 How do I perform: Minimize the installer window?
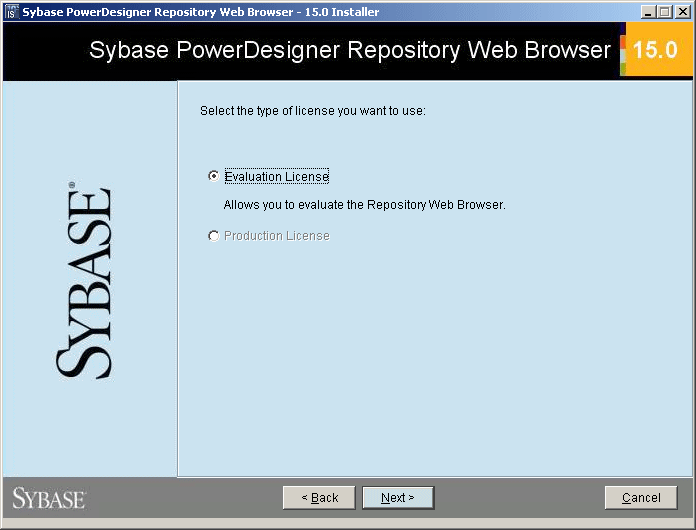pyautogui.click(x=649, y=12)
